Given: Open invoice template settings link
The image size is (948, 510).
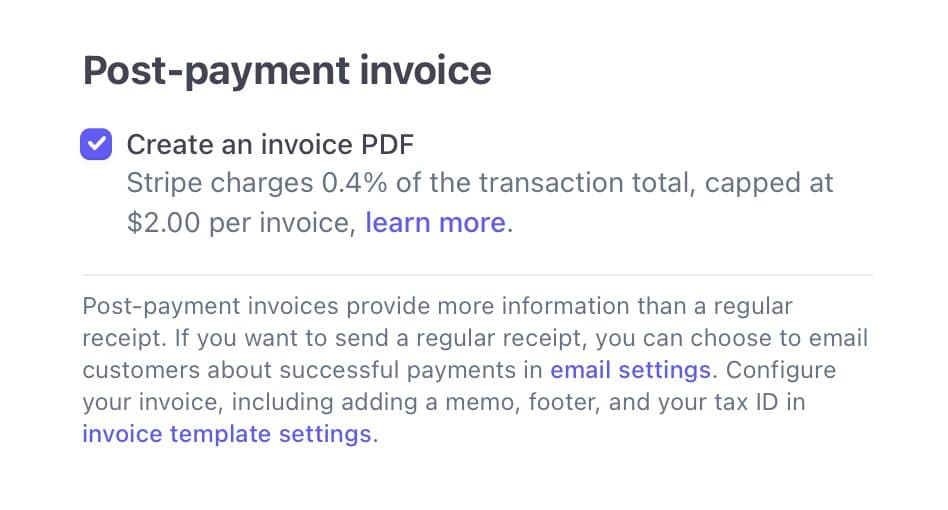Looking at the screenshot, I should click(x=226, y=434).
